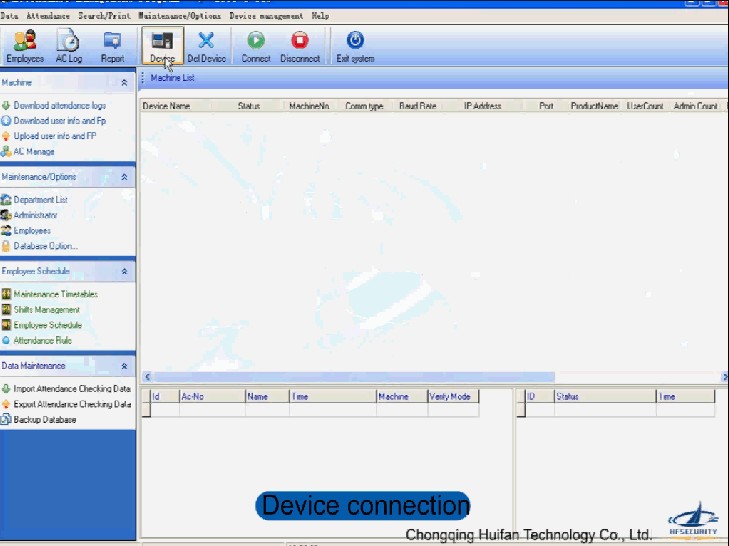The height and width of the screenshot is (546, 729).
Task: Click the Ac-No column header
Action: click(x=212, y=397)
